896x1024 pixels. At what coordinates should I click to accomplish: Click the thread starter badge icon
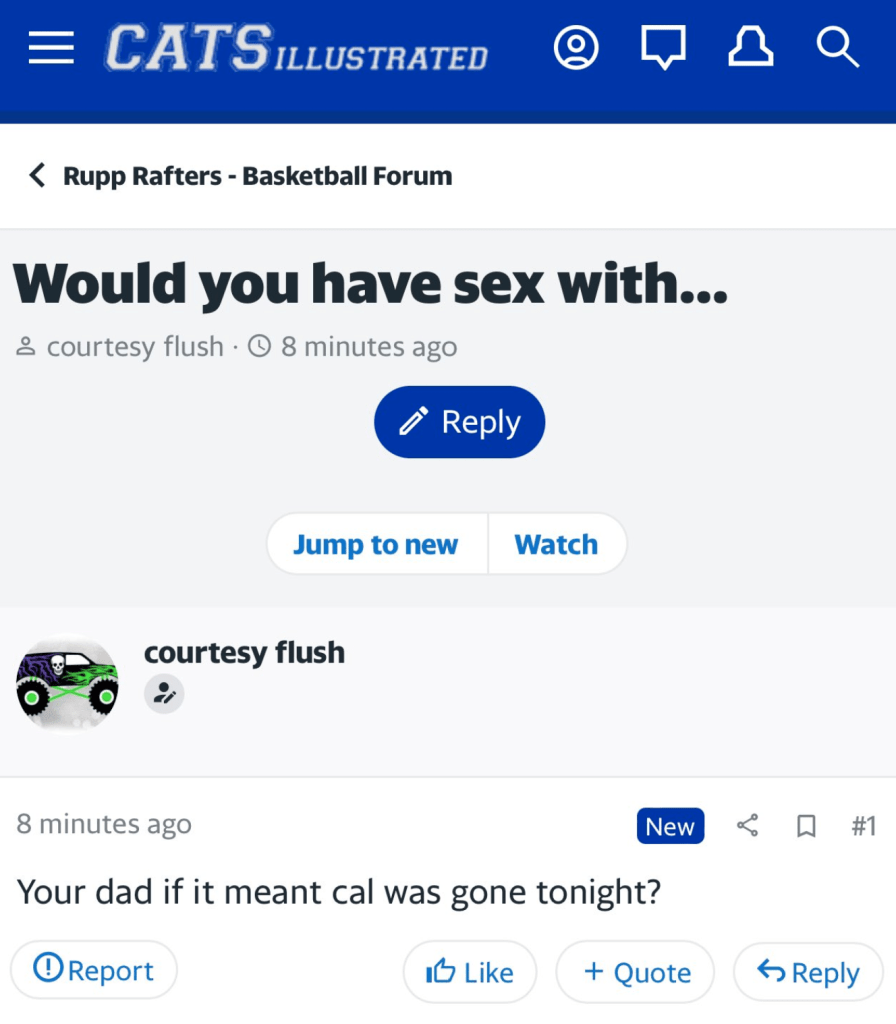(164, 694)
